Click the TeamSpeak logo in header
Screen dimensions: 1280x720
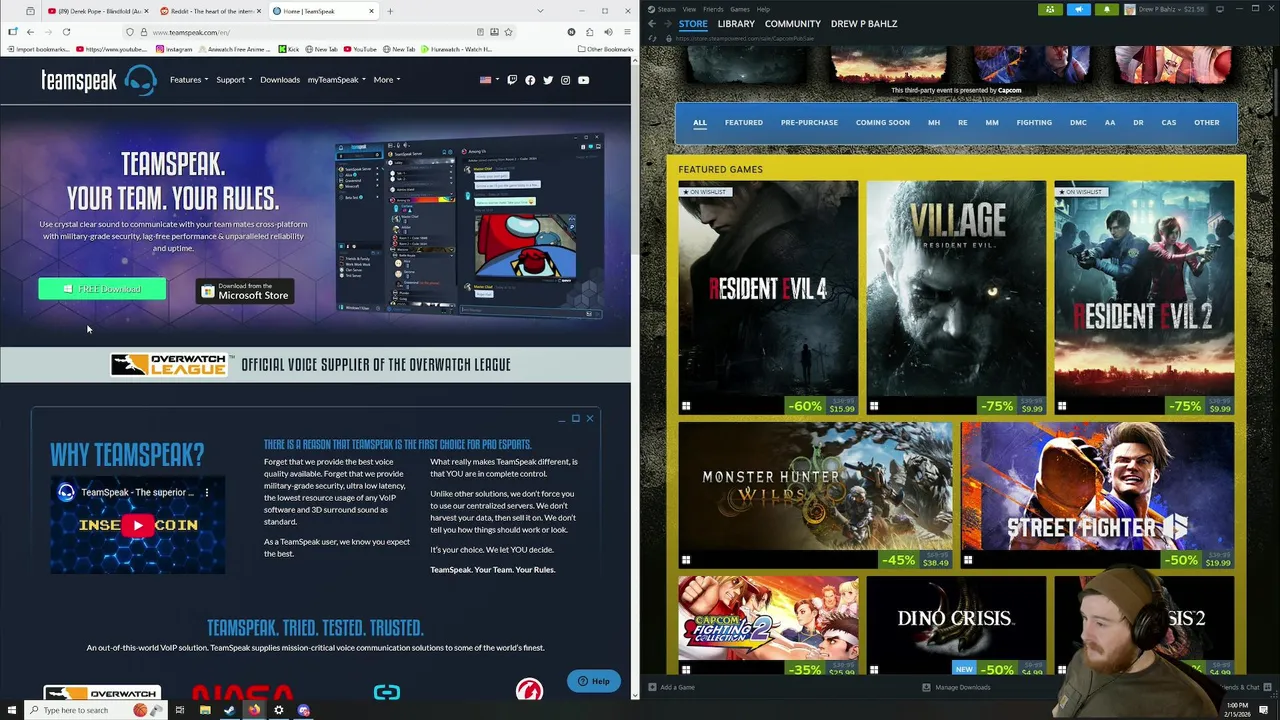tap(98, 80)
